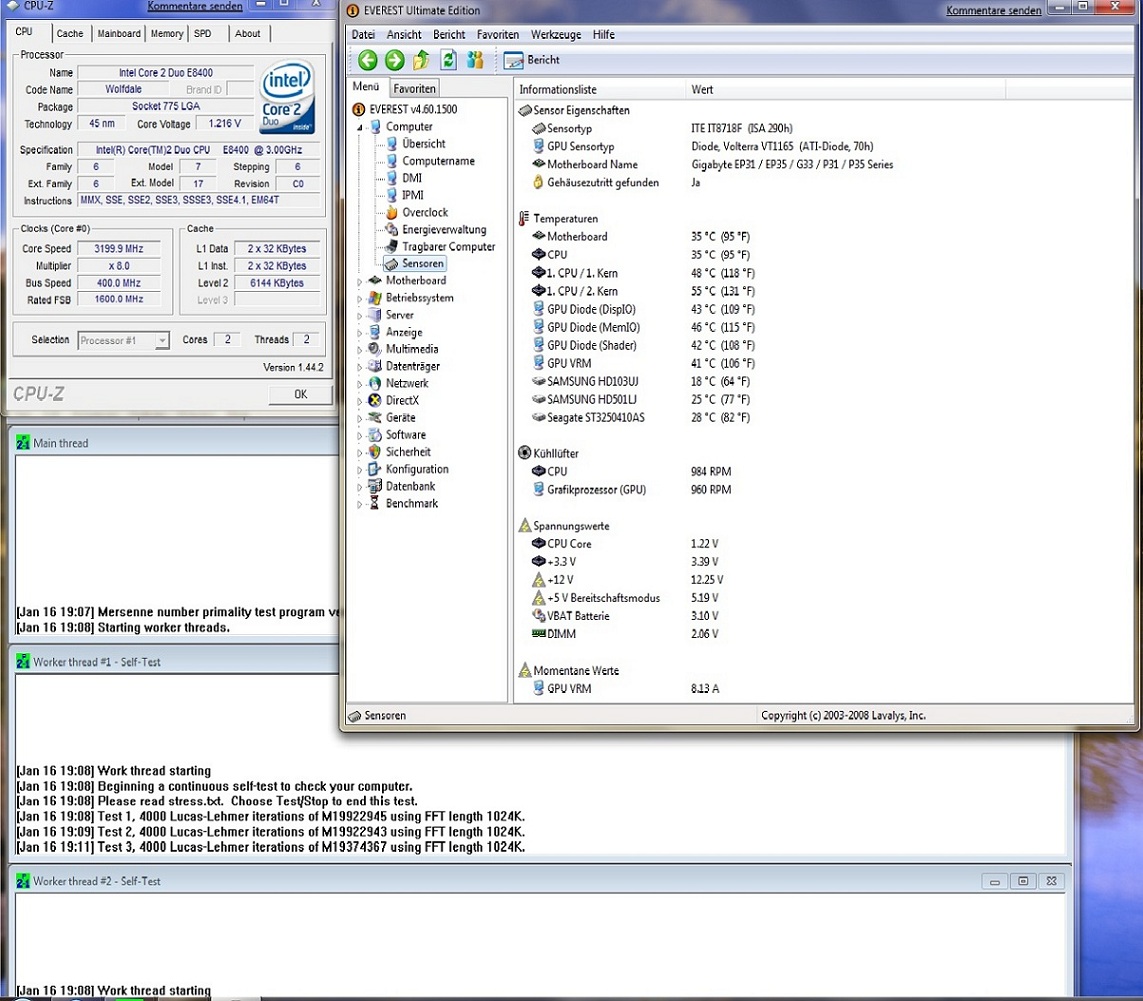The image size is (1143, 1001).
Task: Click the Worker thread #1 window icon
Action: pos(23,662)
